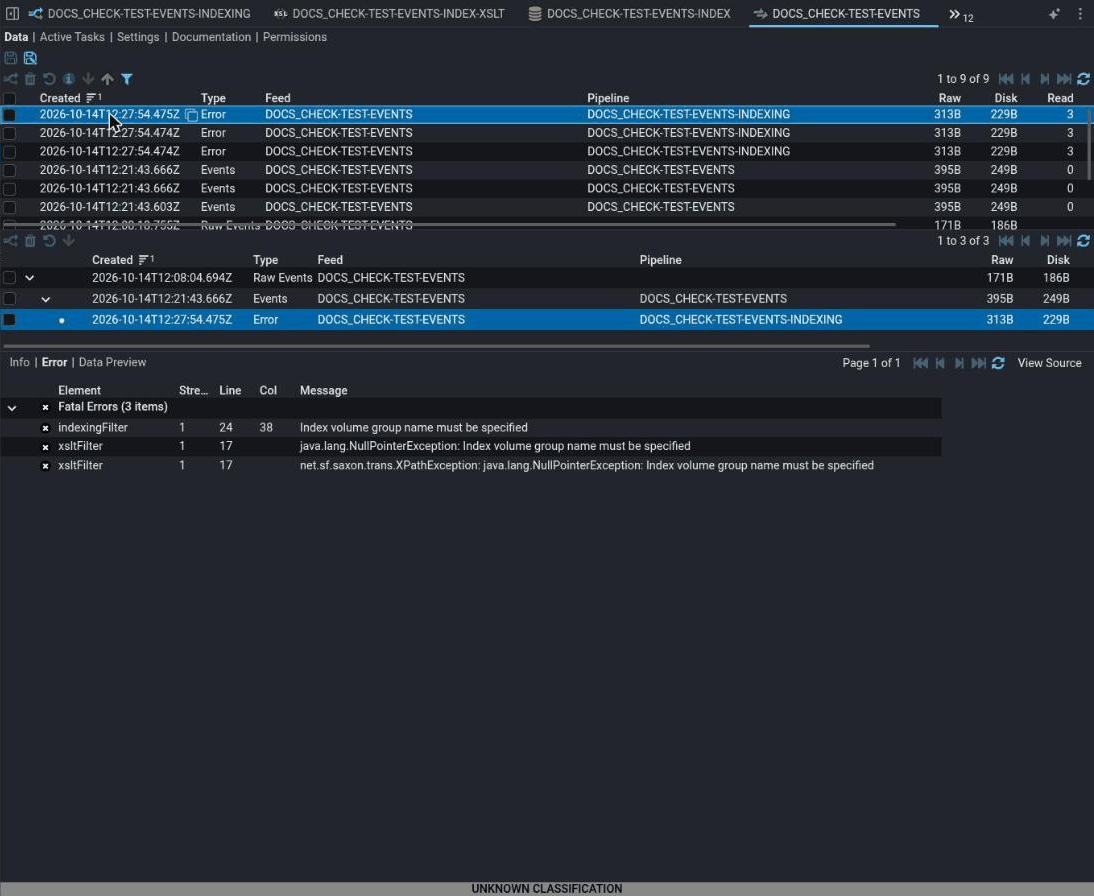Click the vertical scrollbar of top list
Image resolution: width=1094 pixels, height=896 pixels.
coord(1089,144)
